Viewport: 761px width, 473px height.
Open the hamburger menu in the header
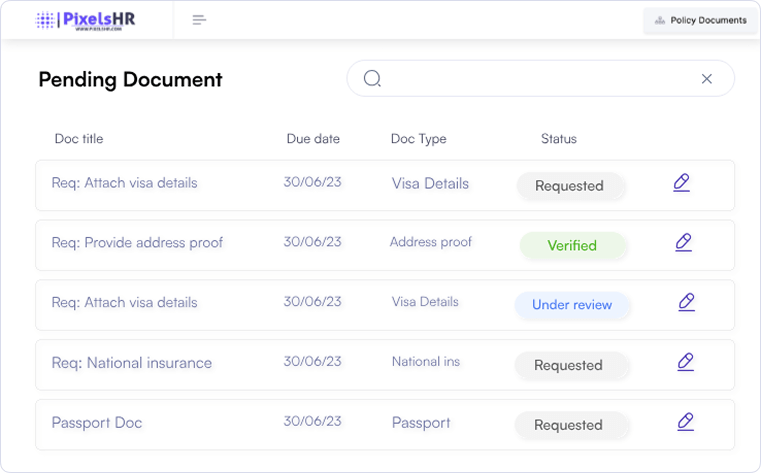click(199, 20)
